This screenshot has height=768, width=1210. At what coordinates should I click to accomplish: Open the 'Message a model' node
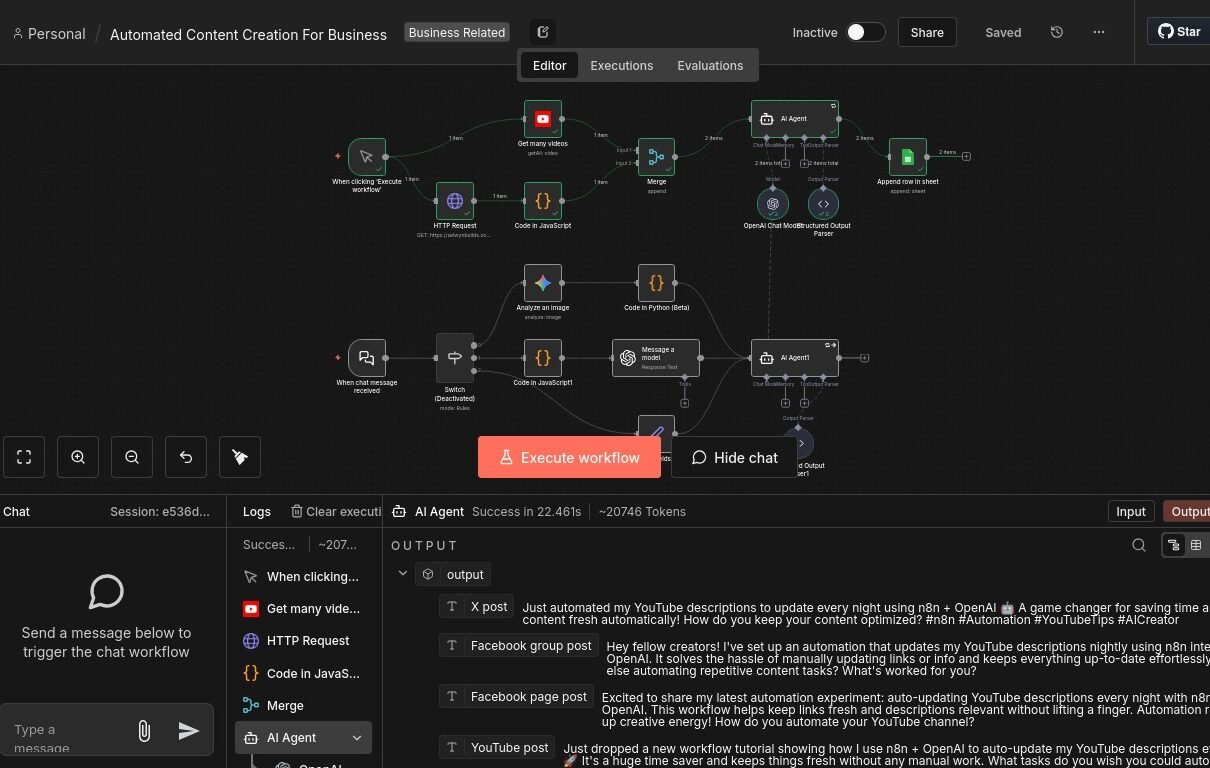click(x=656, y=358)
